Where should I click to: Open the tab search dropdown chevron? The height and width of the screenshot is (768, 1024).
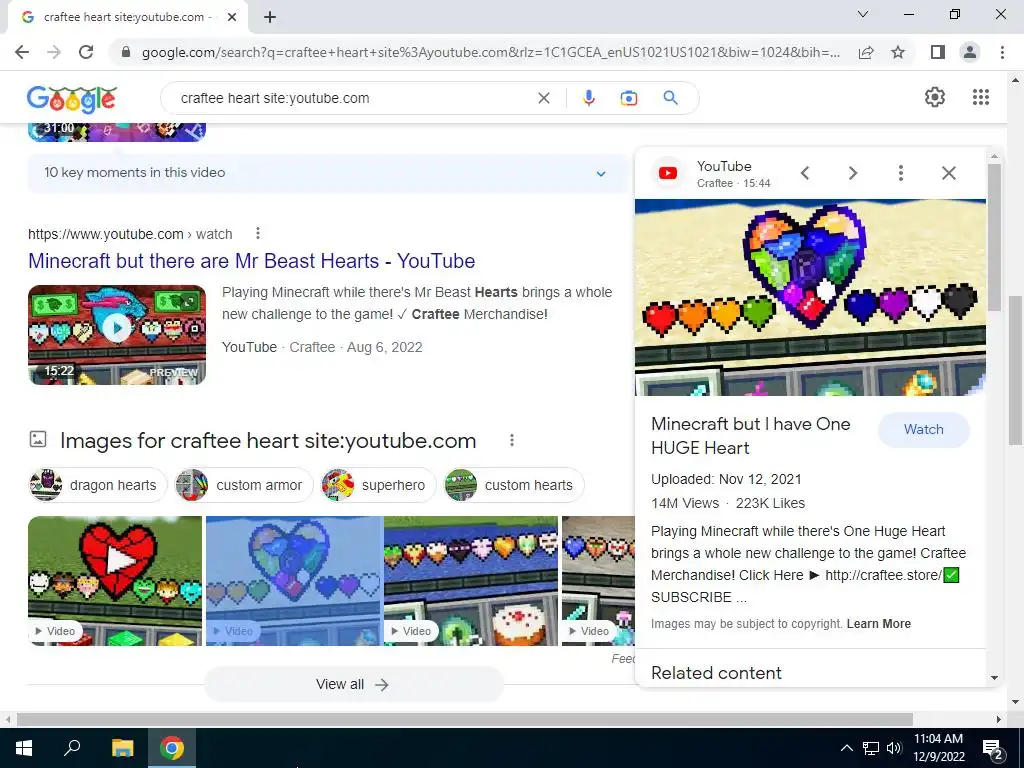(x=863, y=14)
